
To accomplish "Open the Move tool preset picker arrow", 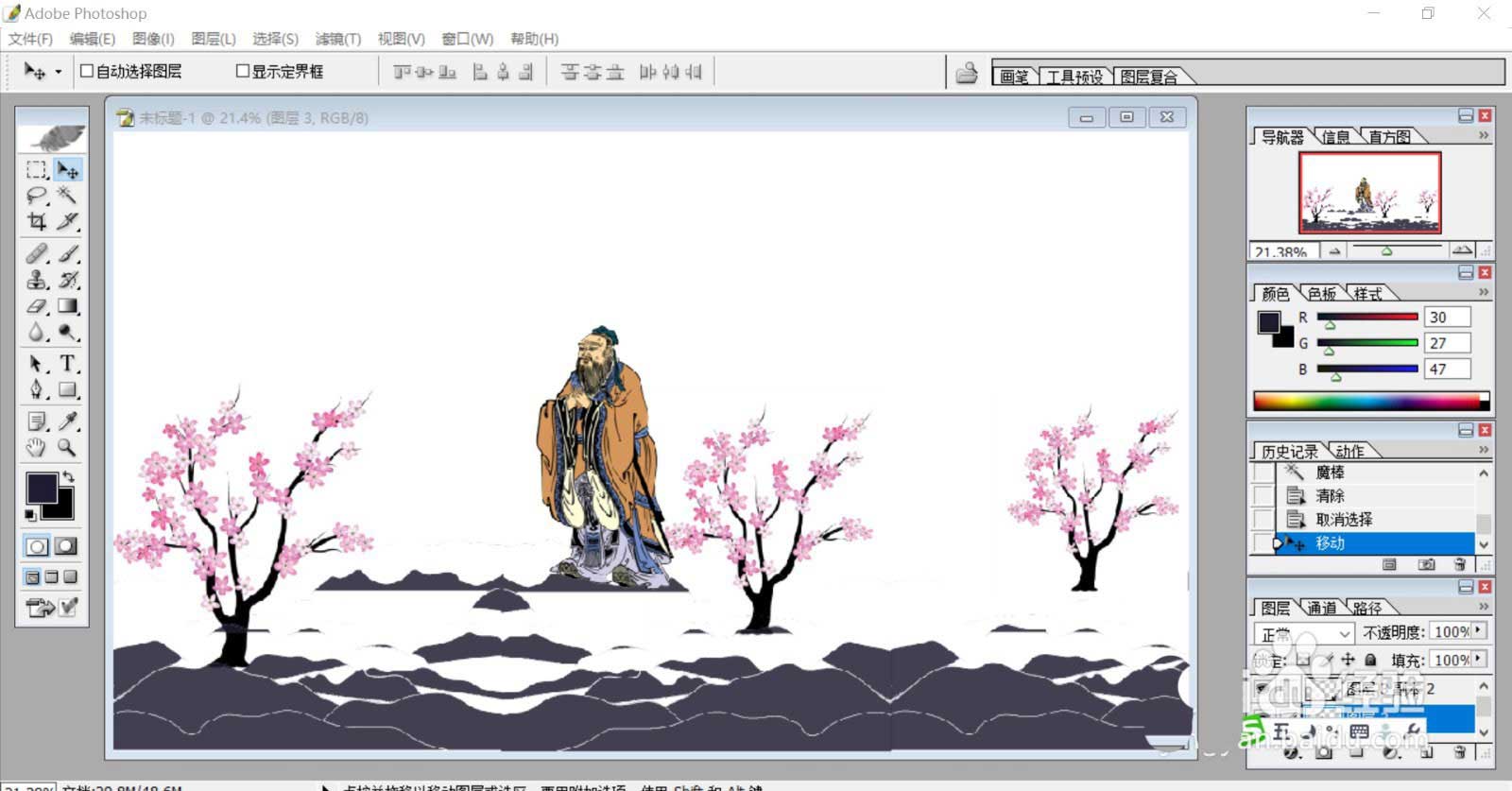I will pos(59,72).
